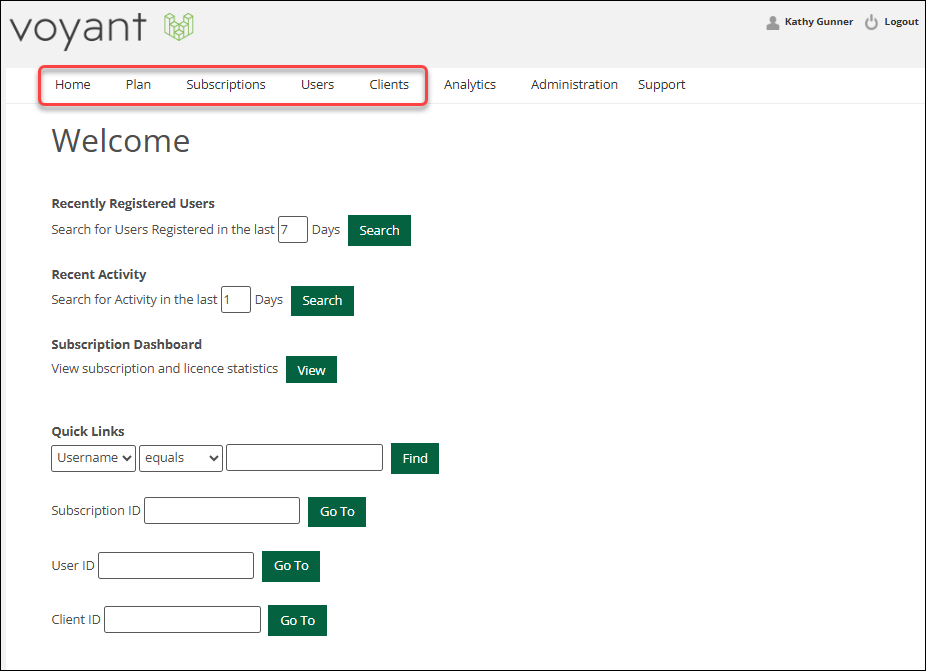Focus the recent activity days field
The height and width of the screenshot is (671, 926).
tap(236, 299)
